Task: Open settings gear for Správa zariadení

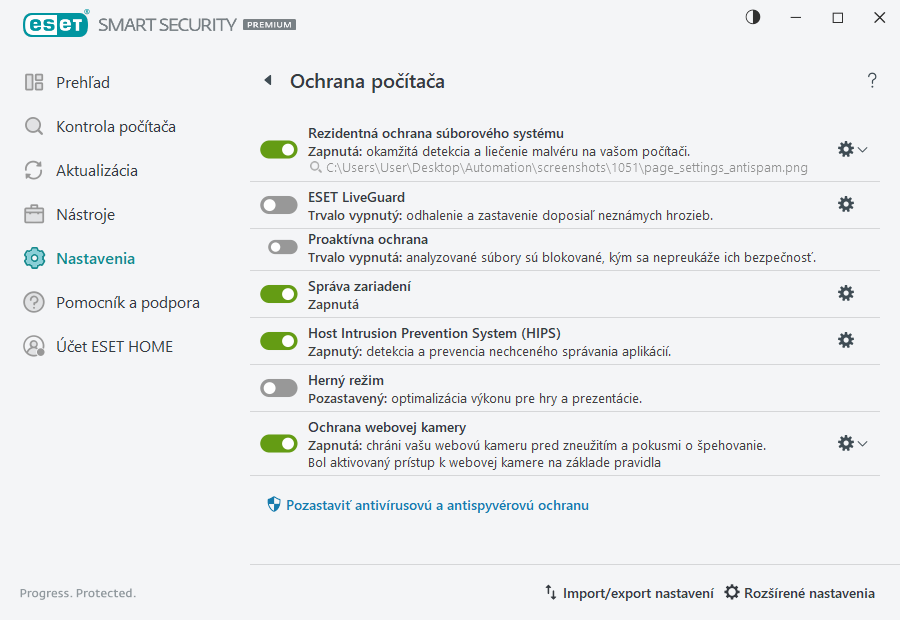Action: click(x=846, y=293)
